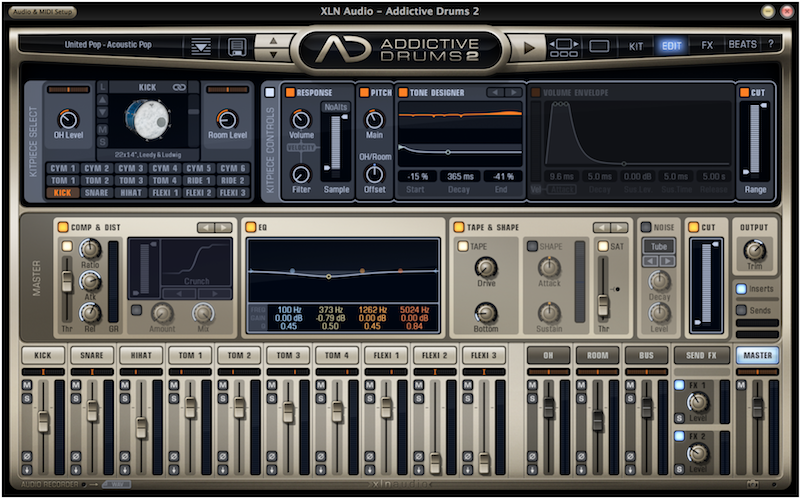
Task: Click the Tone Designer Decay 365 ms value
Action: 460,177
